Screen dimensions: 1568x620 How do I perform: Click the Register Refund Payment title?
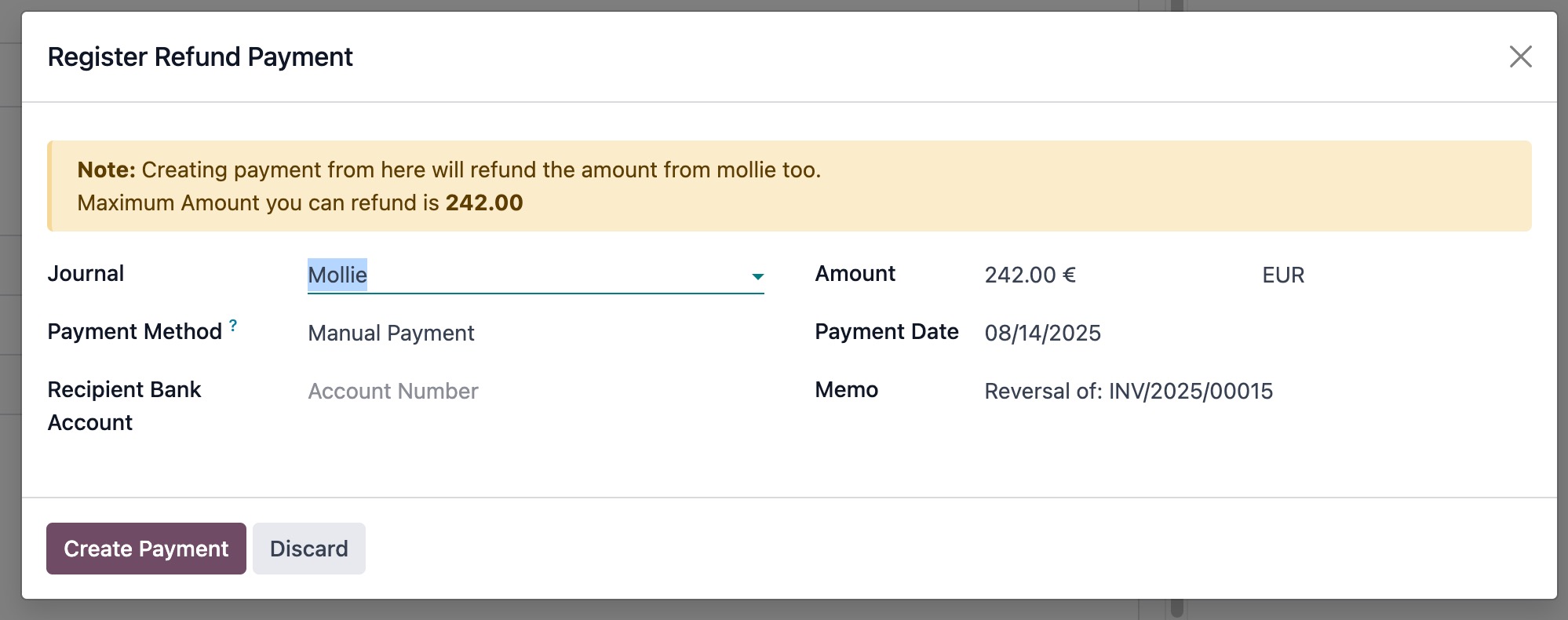(200, 57)
